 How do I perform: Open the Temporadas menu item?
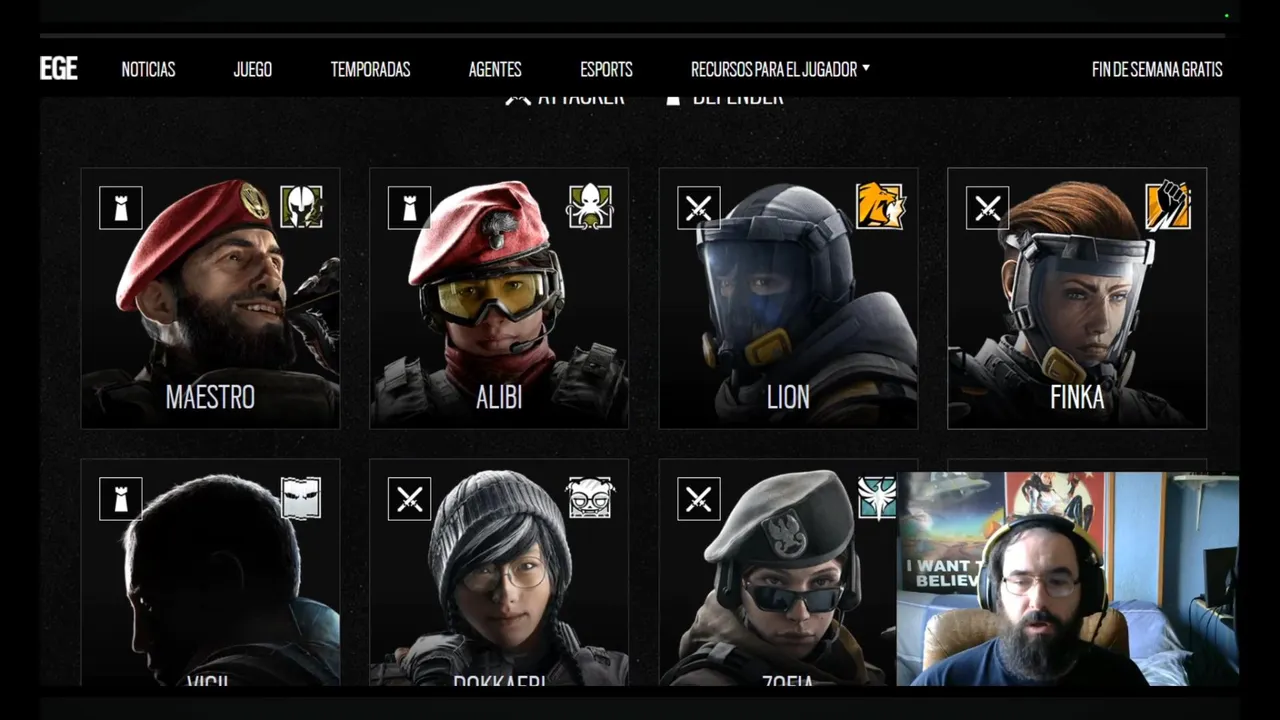(x=370, y=69)
